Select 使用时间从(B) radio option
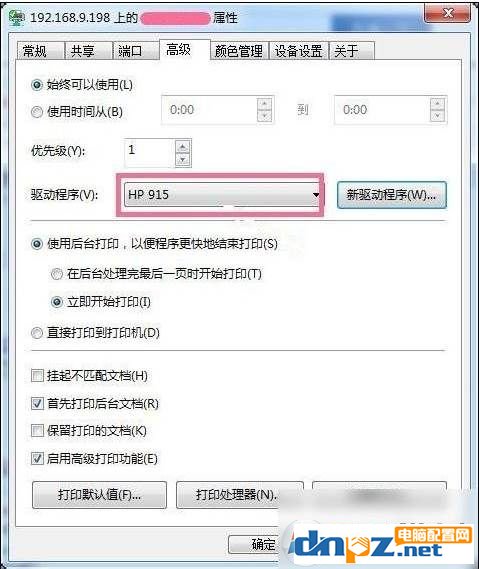Screen dimensions: 479x569 point(37,112)
